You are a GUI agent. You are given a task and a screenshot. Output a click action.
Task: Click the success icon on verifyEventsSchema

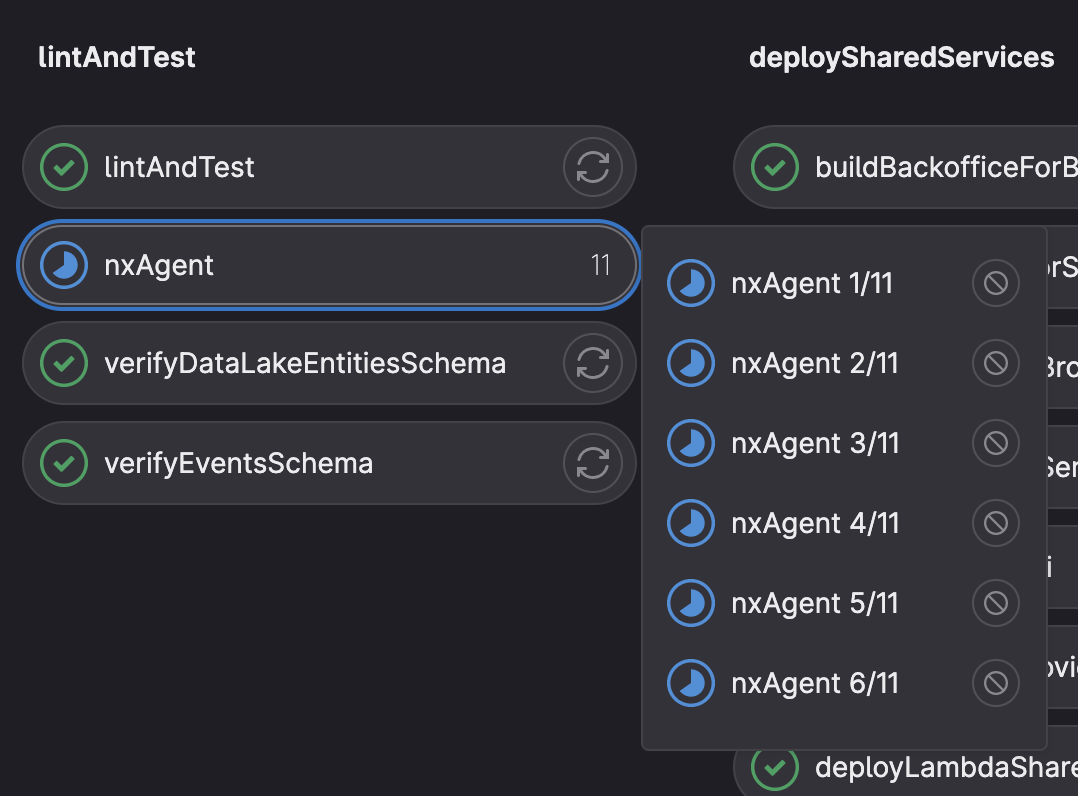(63, 463)
